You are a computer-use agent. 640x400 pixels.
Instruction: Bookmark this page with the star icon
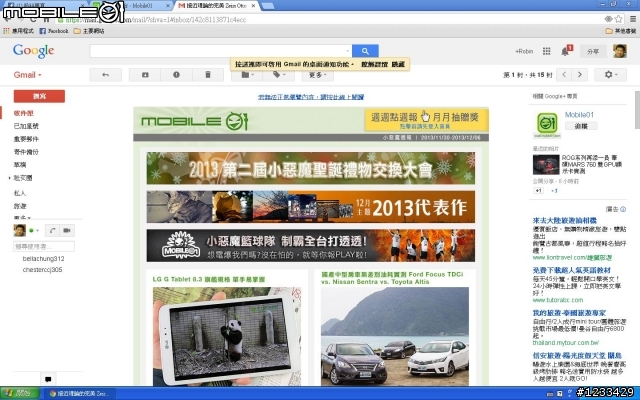point(619,19)
